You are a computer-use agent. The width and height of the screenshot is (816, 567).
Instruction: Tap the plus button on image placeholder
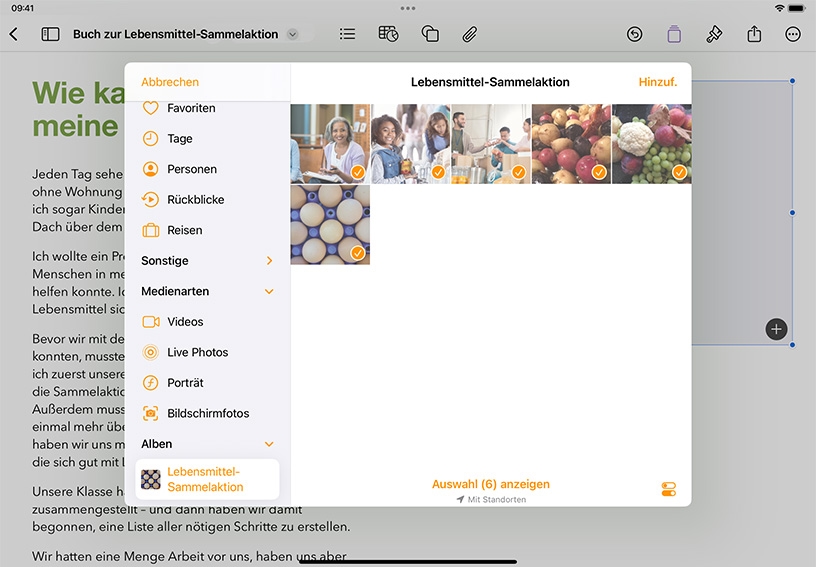(x=776, y=329)
